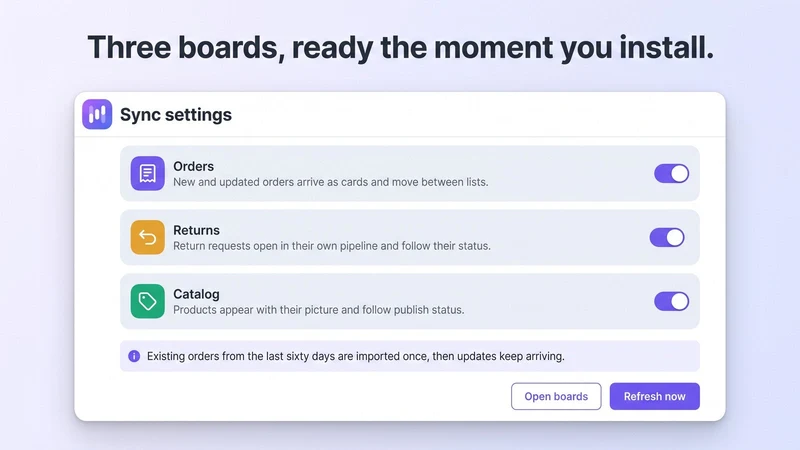This screenshot has height=450, width=800.
Task: Select the Orders row title
Action: (193, 166)
